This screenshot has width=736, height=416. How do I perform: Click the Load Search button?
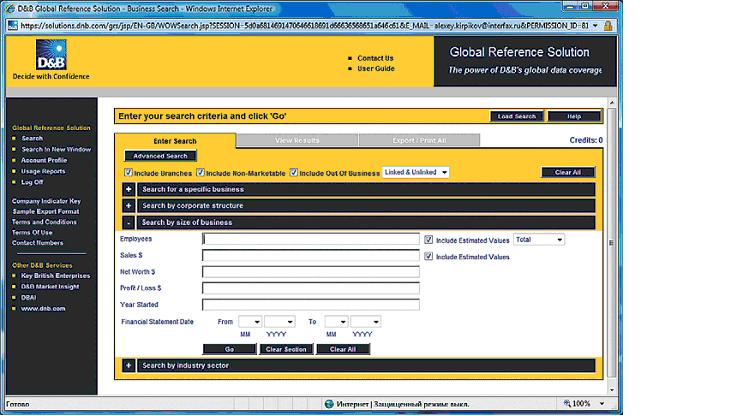(516, 116)
